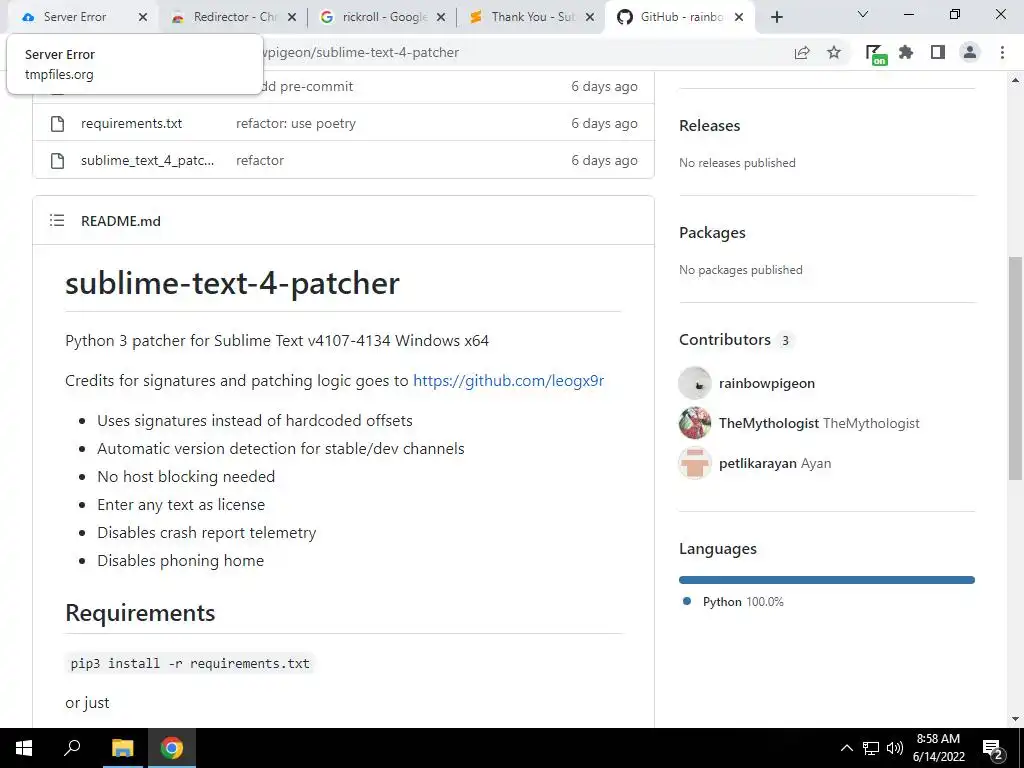Click TheMythologist contributor avatar
1024x768 pixels.
tap(695, 423)
